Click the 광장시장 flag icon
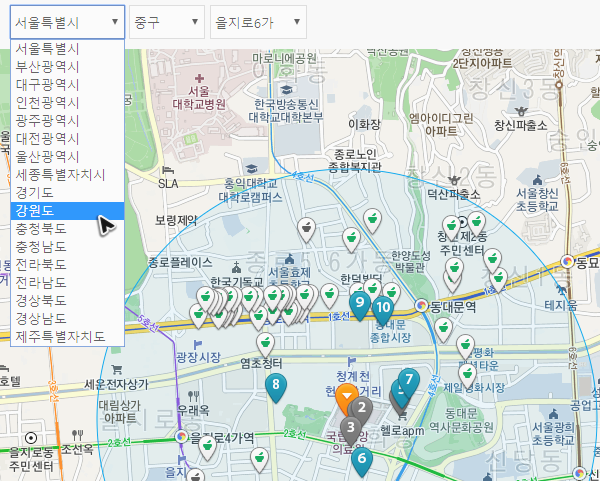This screenshot has width=600, height=481. (198, 344)
